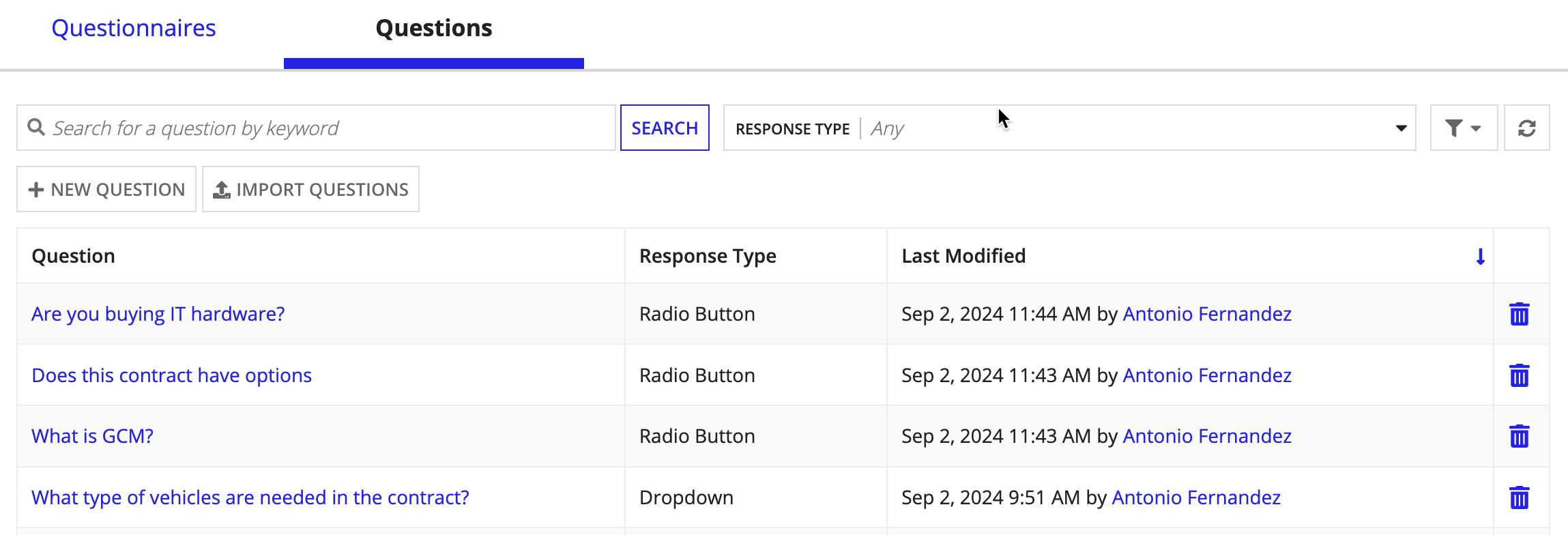
Task: Focus the question keyword search field
Action: coord(316,128)
